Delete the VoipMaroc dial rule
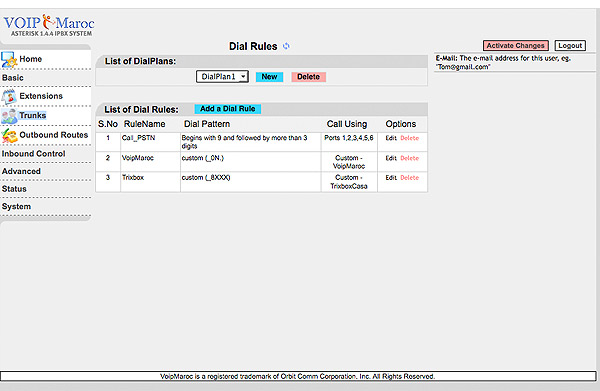The image size is (600, 391). pyautogui.click(x=409, y=158)
